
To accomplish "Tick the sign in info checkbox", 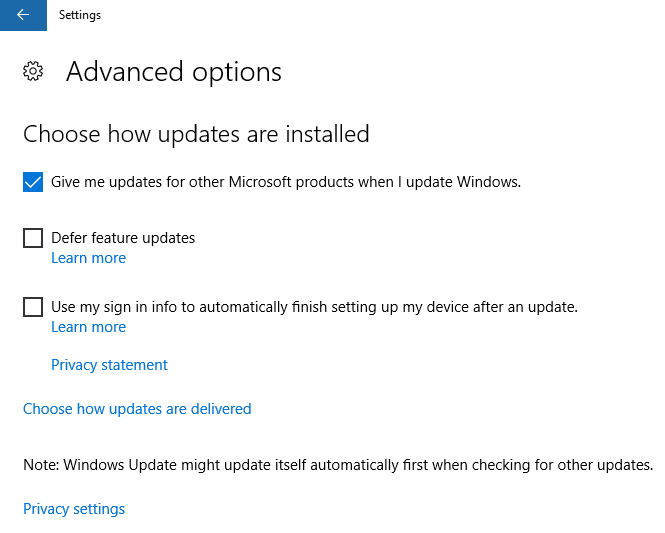I will coord(33,307).
